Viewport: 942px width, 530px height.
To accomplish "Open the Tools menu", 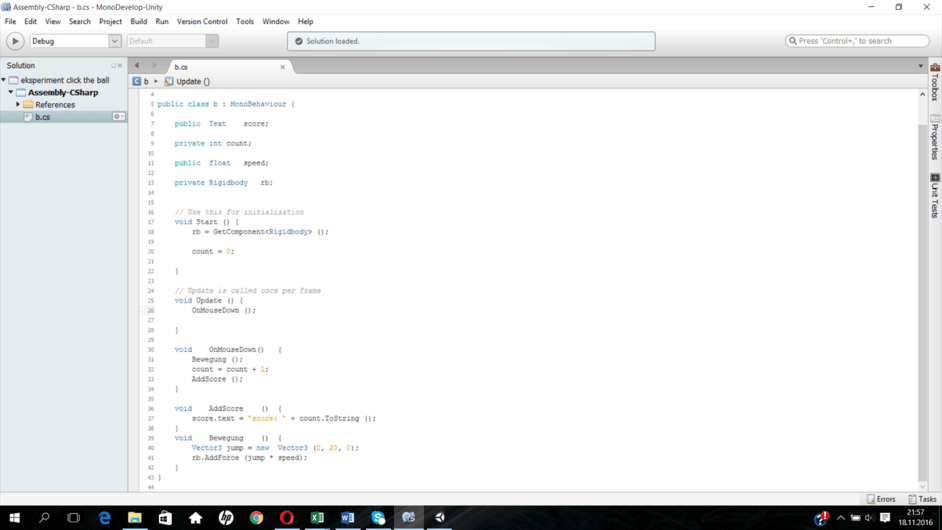I will pos(245,21).
